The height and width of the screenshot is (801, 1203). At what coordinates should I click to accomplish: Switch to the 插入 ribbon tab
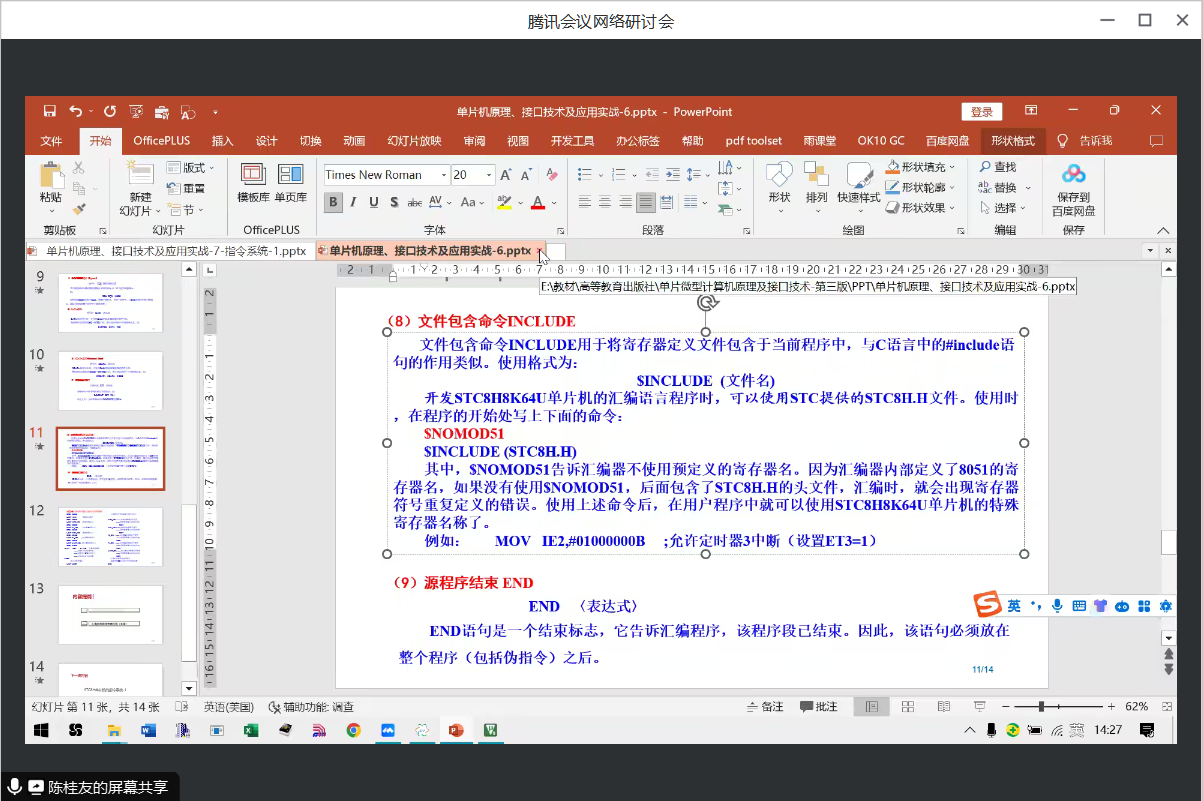(x=222, y=141)
